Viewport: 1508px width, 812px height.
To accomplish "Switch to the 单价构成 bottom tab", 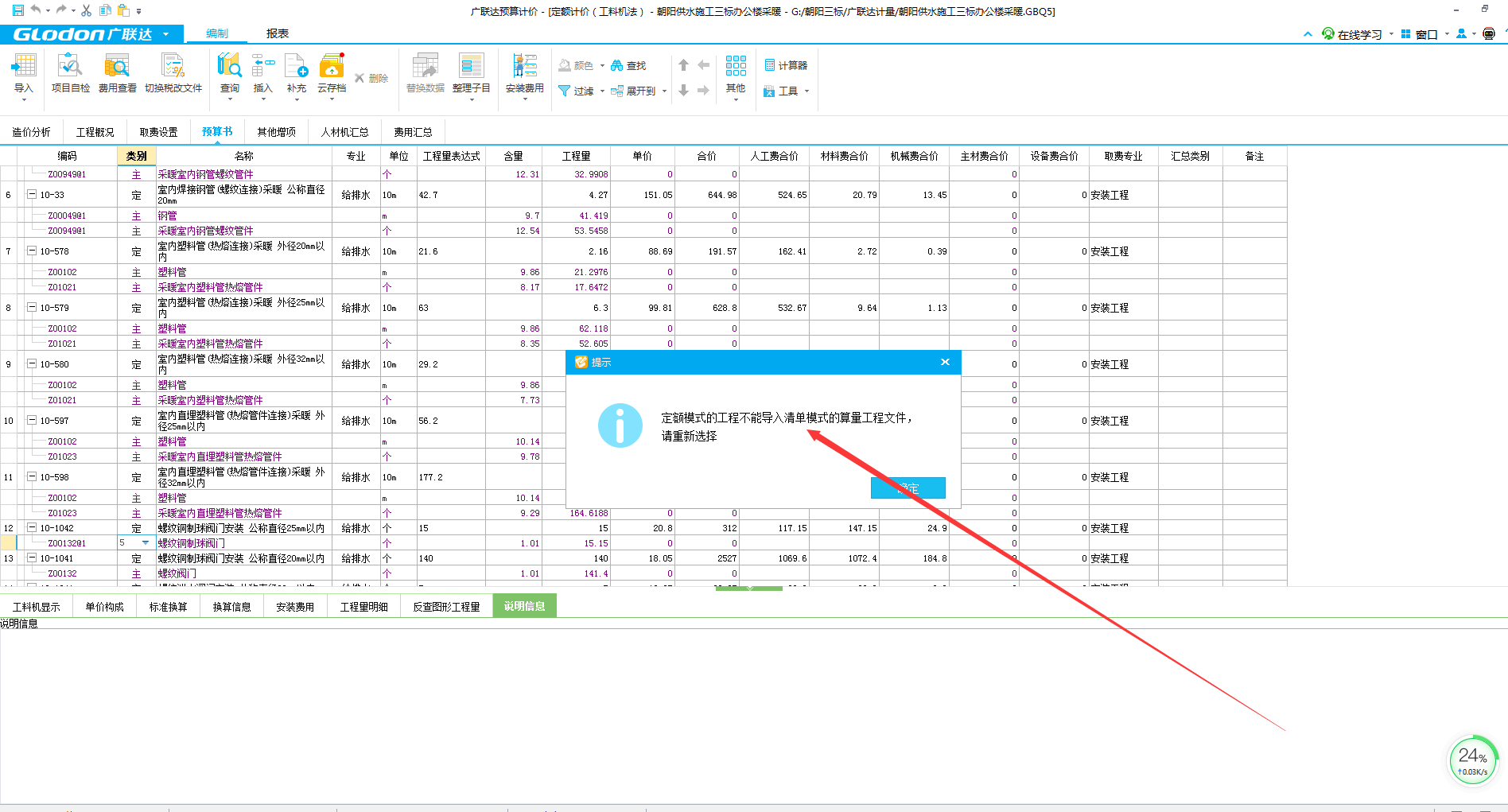I will point(104,607).
